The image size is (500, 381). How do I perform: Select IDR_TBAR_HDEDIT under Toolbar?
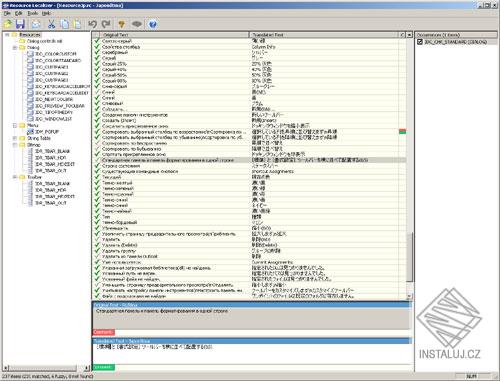(x=55, y=196)
